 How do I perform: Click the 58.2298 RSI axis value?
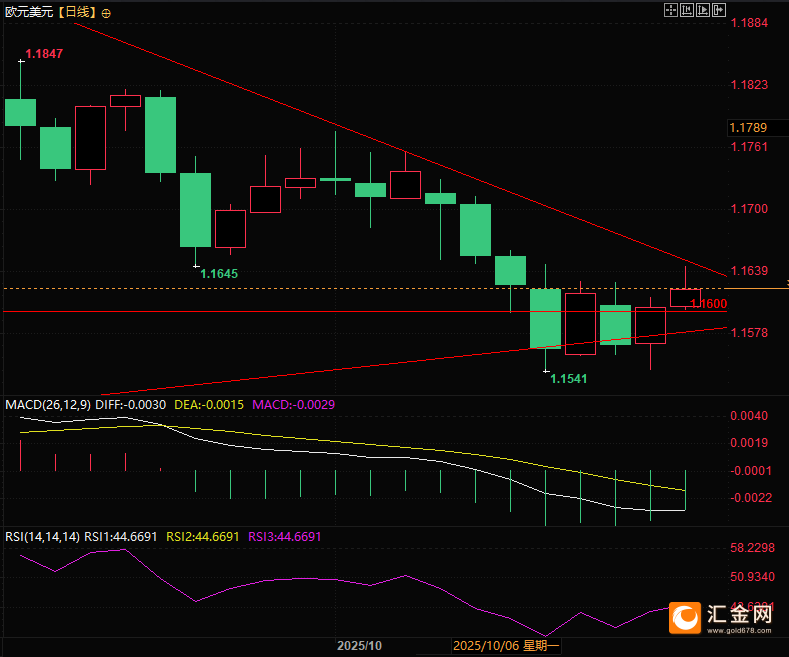coord(753,548)
